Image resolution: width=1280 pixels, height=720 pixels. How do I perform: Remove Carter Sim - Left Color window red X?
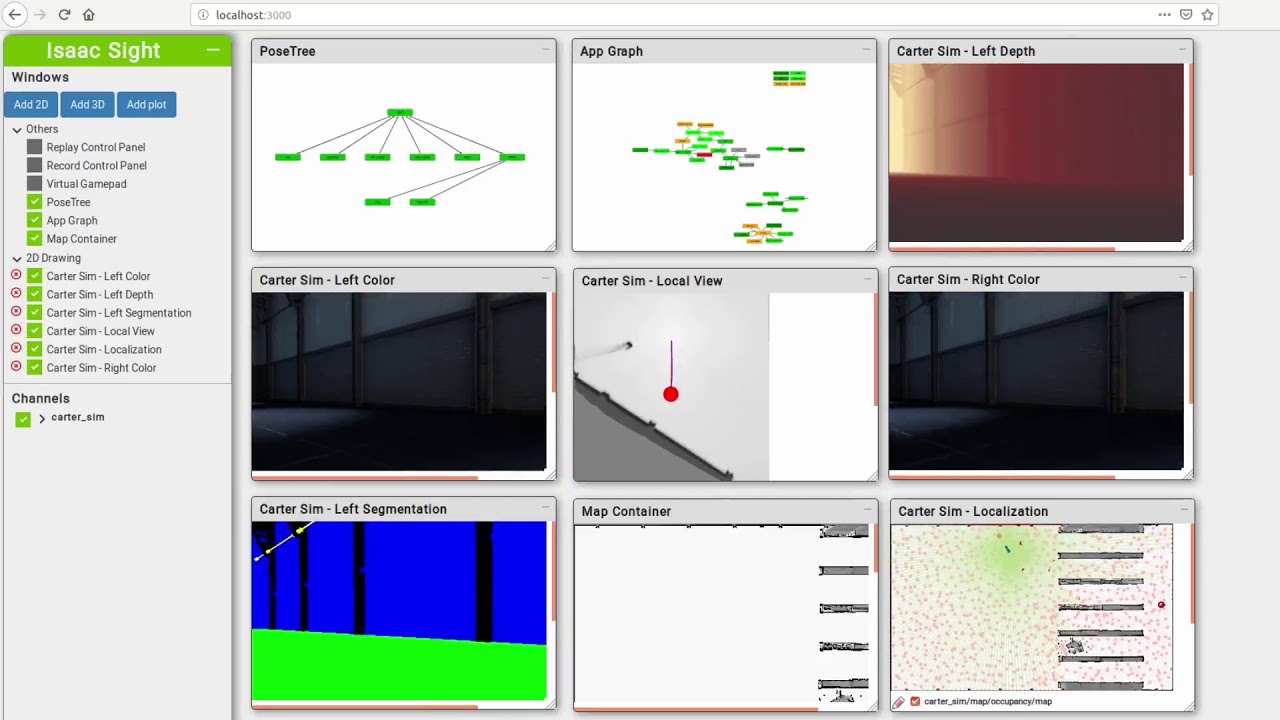16,276
